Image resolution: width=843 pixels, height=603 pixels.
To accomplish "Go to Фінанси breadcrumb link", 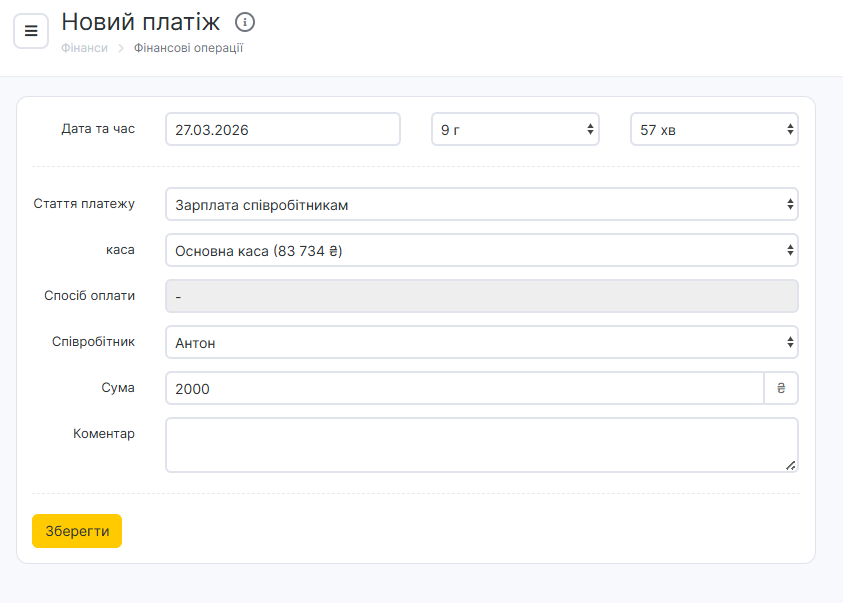I will tap(84, 48).
